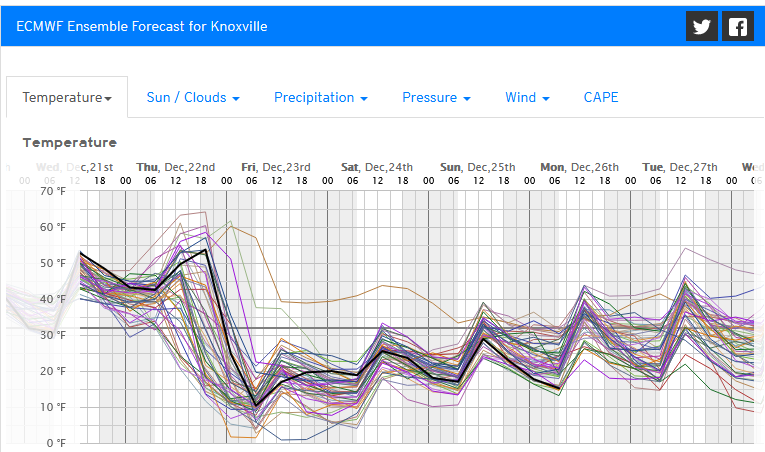Image resolution: width=765 pixels, height=452 pixels.
Task: Click the ECMWF Ensemble Forecast for Knoxville title
Action: tap(141, 26)
